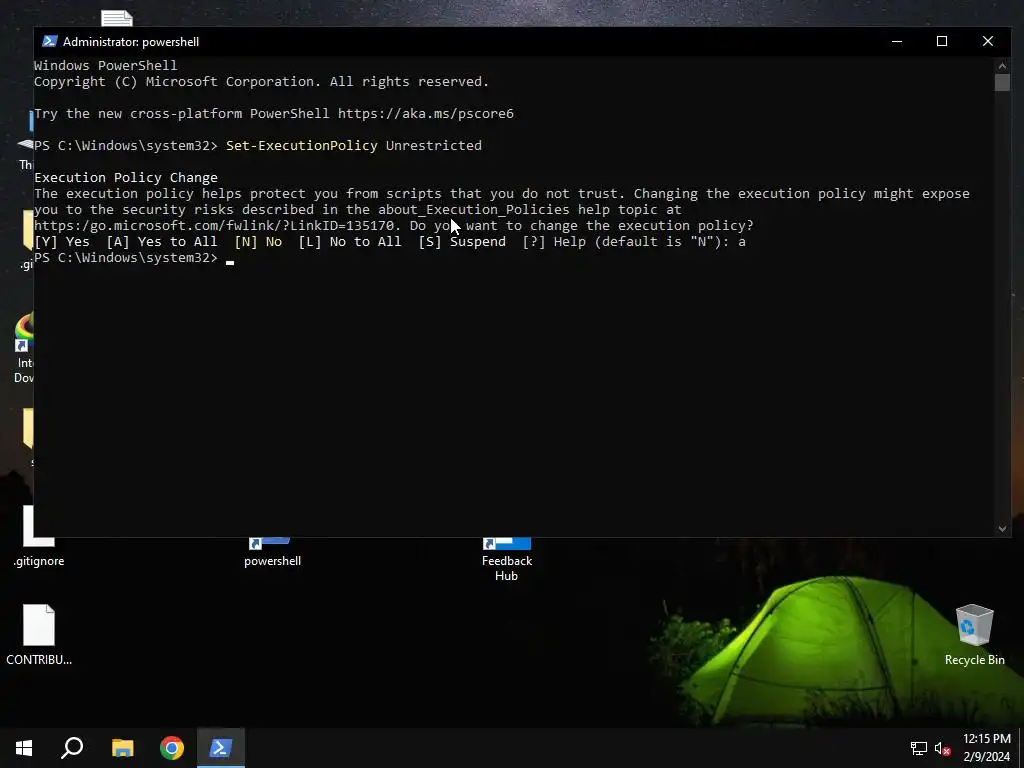The height and width of the screenshot is (768, 1024).
Task: Select the Feedback Hub desktop shortcut
Action: (506, 560)
